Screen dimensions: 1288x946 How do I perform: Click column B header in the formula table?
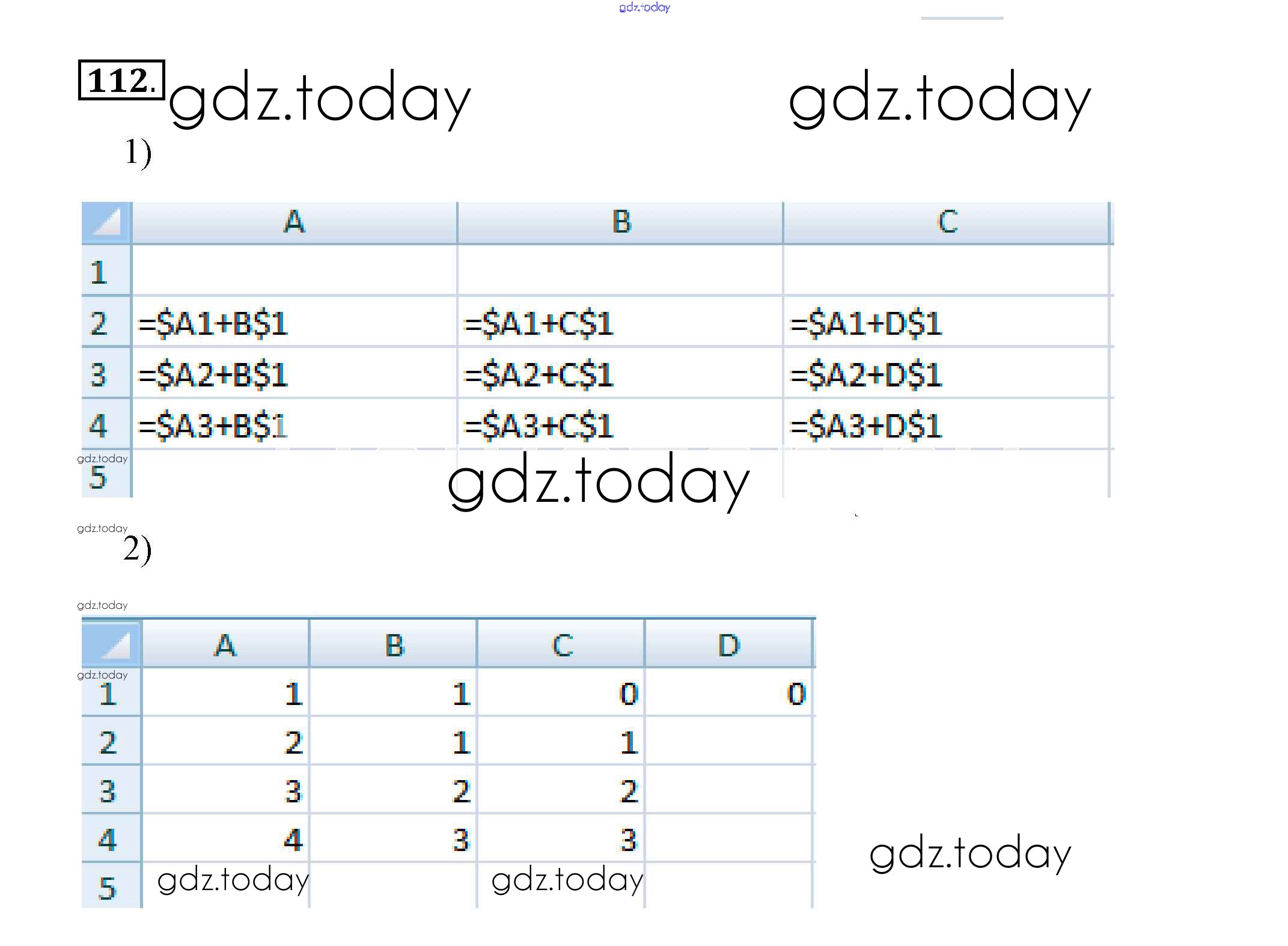point(620,222)
